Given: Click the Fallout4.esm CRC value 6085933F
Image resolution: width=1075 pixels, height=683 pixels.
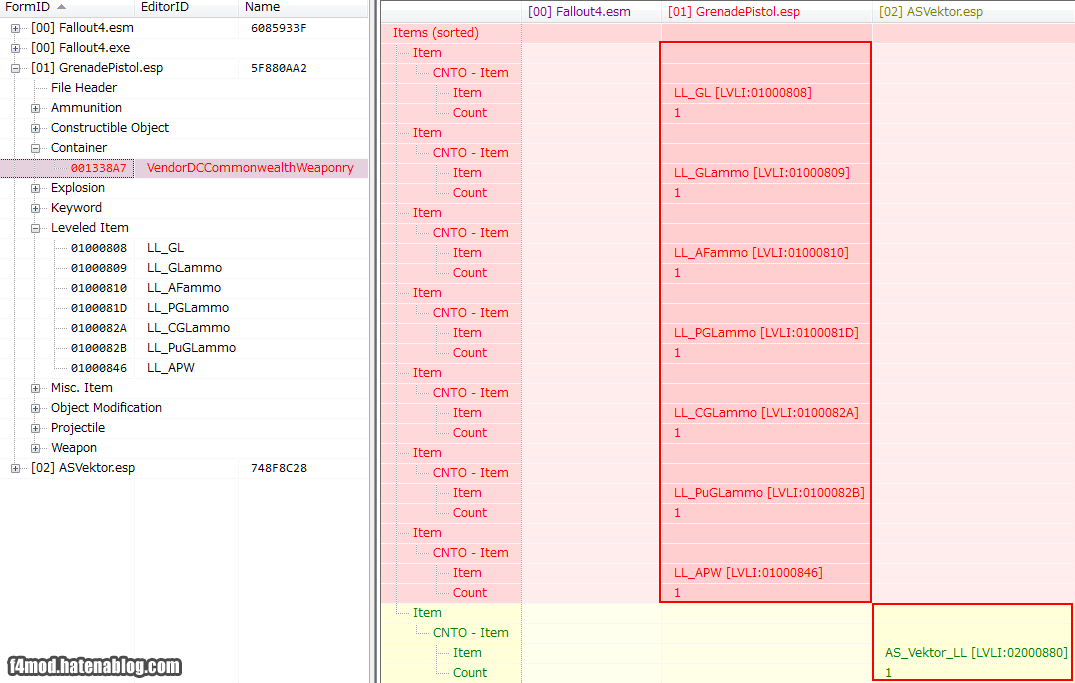Looking at the screenshot, I should (x=278, y=28).
